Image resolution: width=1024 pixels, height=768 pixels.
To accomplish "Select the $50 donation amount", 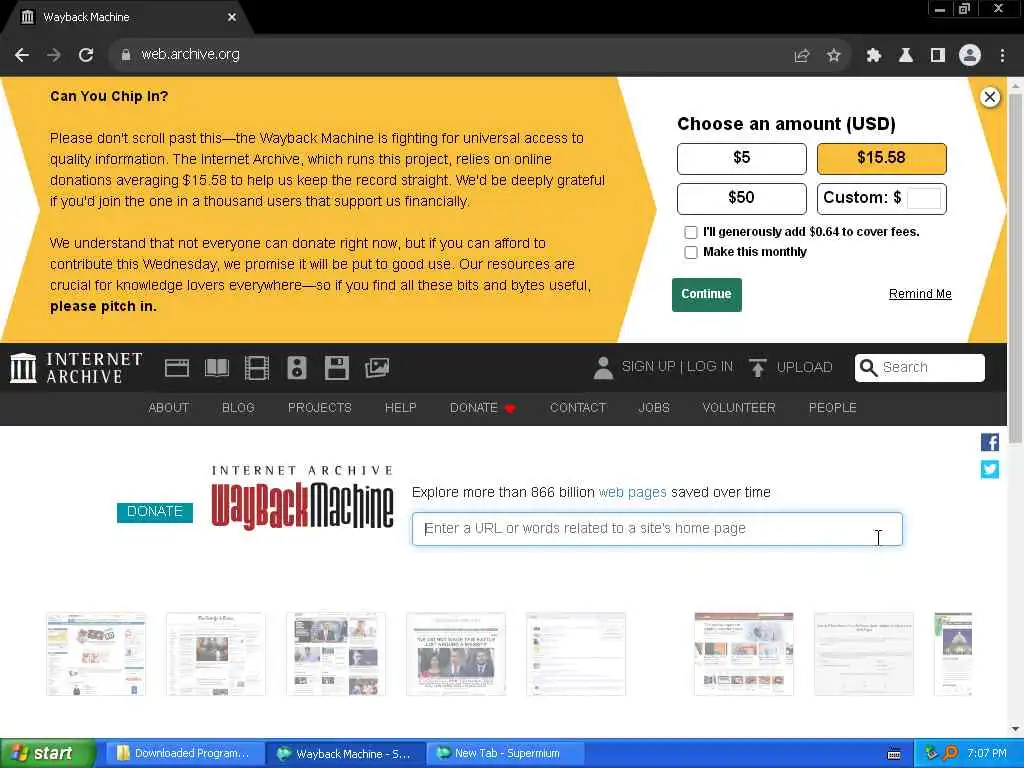I will 741,199.
